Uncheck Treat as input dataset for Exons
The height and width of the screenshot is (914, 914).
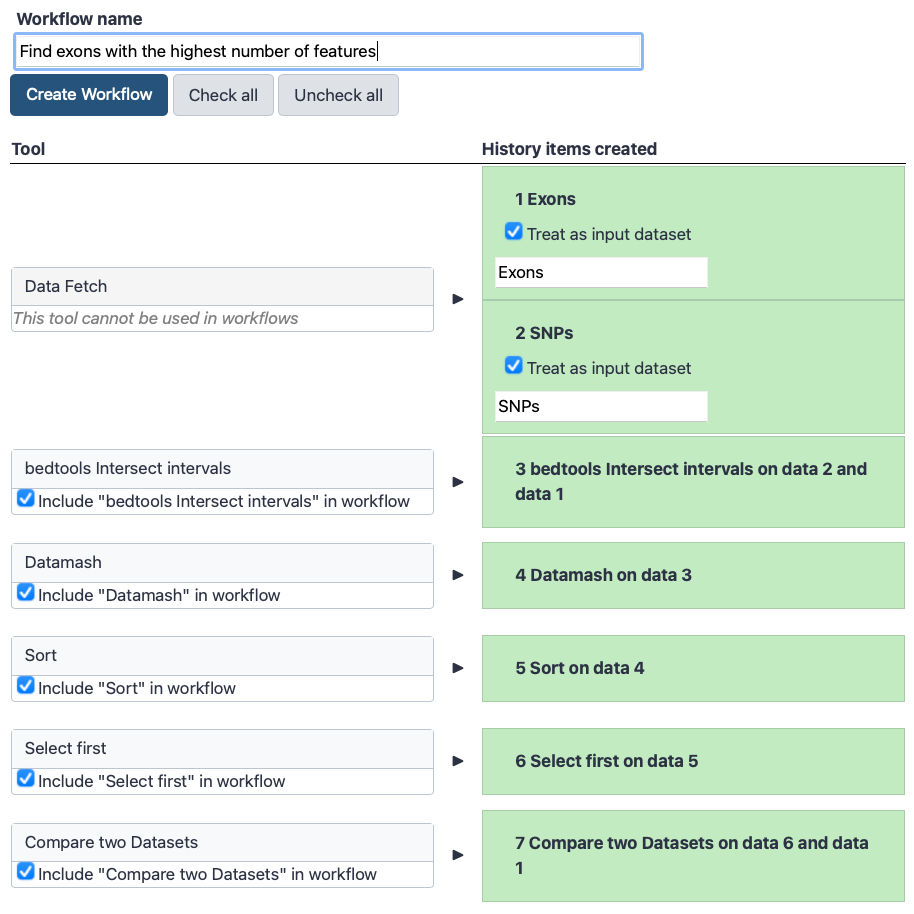pos(514,231)
